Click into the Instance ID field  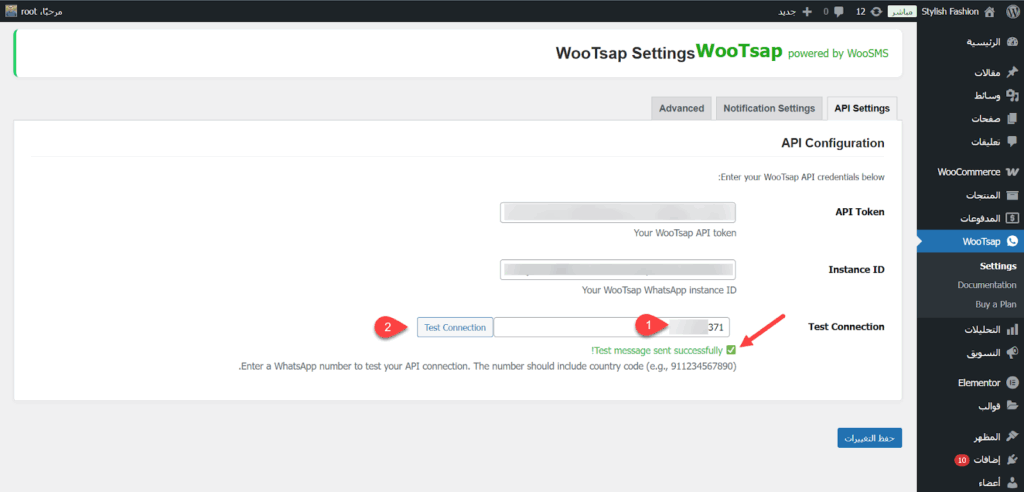pos(617,270)
